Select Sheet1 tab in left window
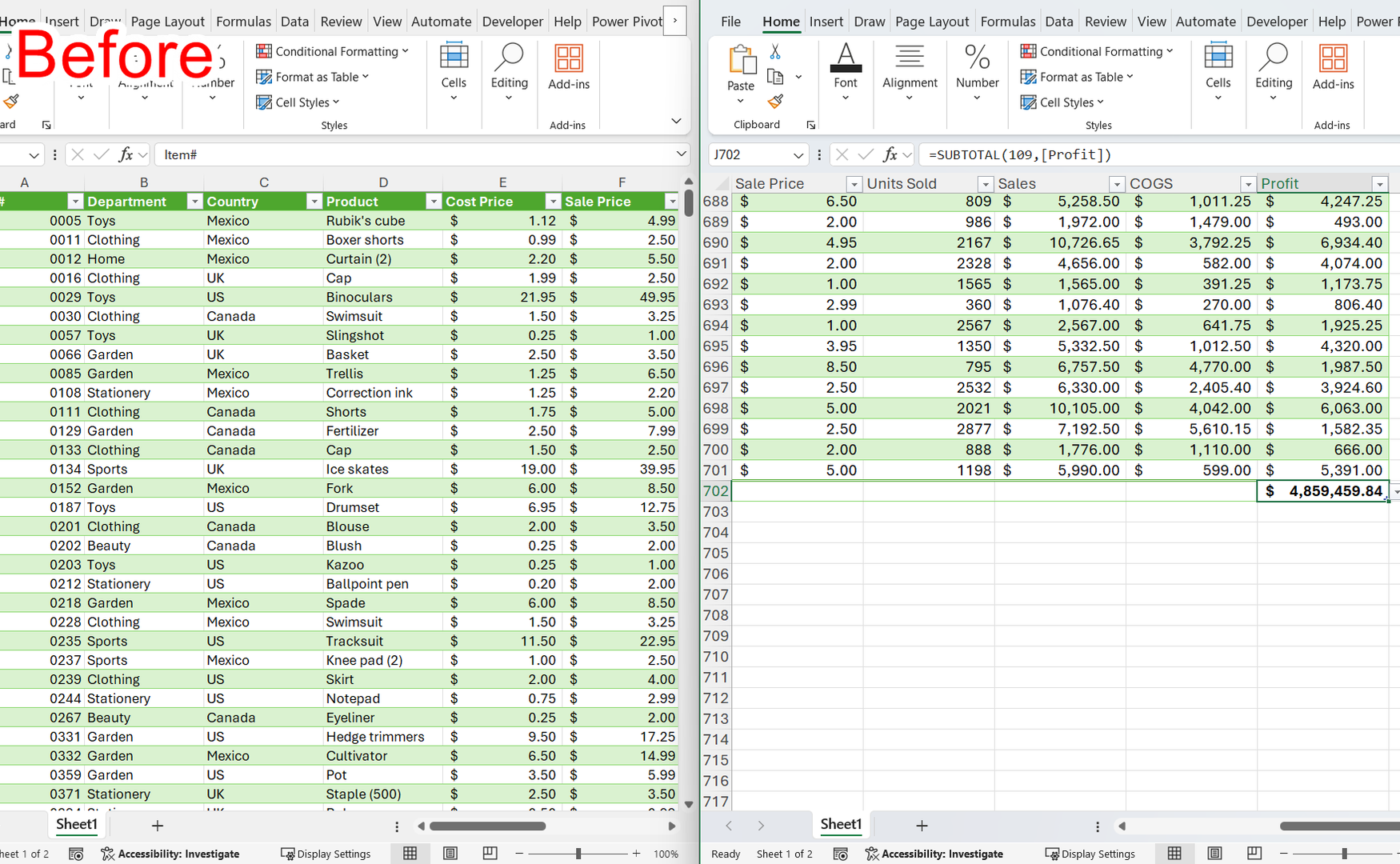The width and height of the screenshot is (1400, 864). click(x=77, y=825)
